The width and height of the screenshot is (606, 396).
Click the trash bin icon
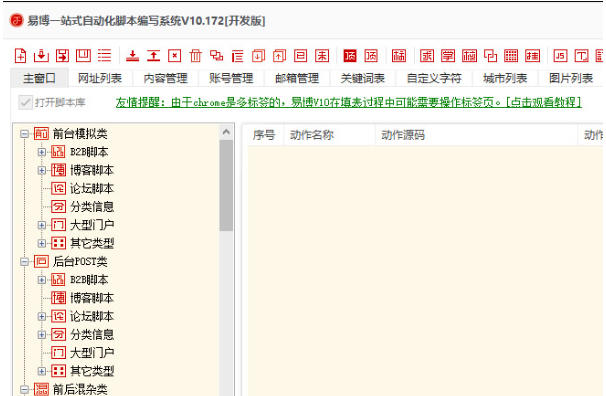(x=196, y=56)
